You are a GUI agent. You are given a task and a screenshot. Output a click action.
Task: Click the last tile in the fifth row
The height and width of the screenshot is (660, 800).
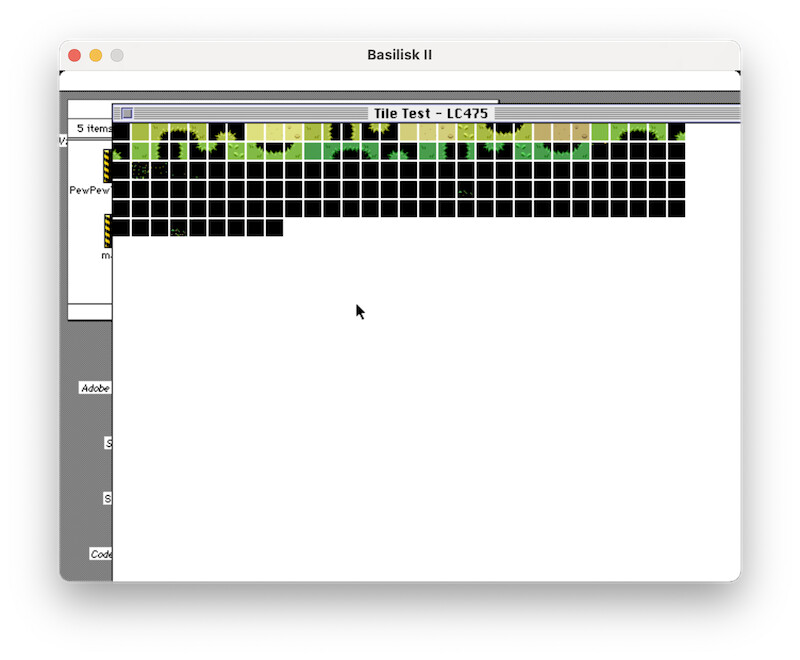676,208
